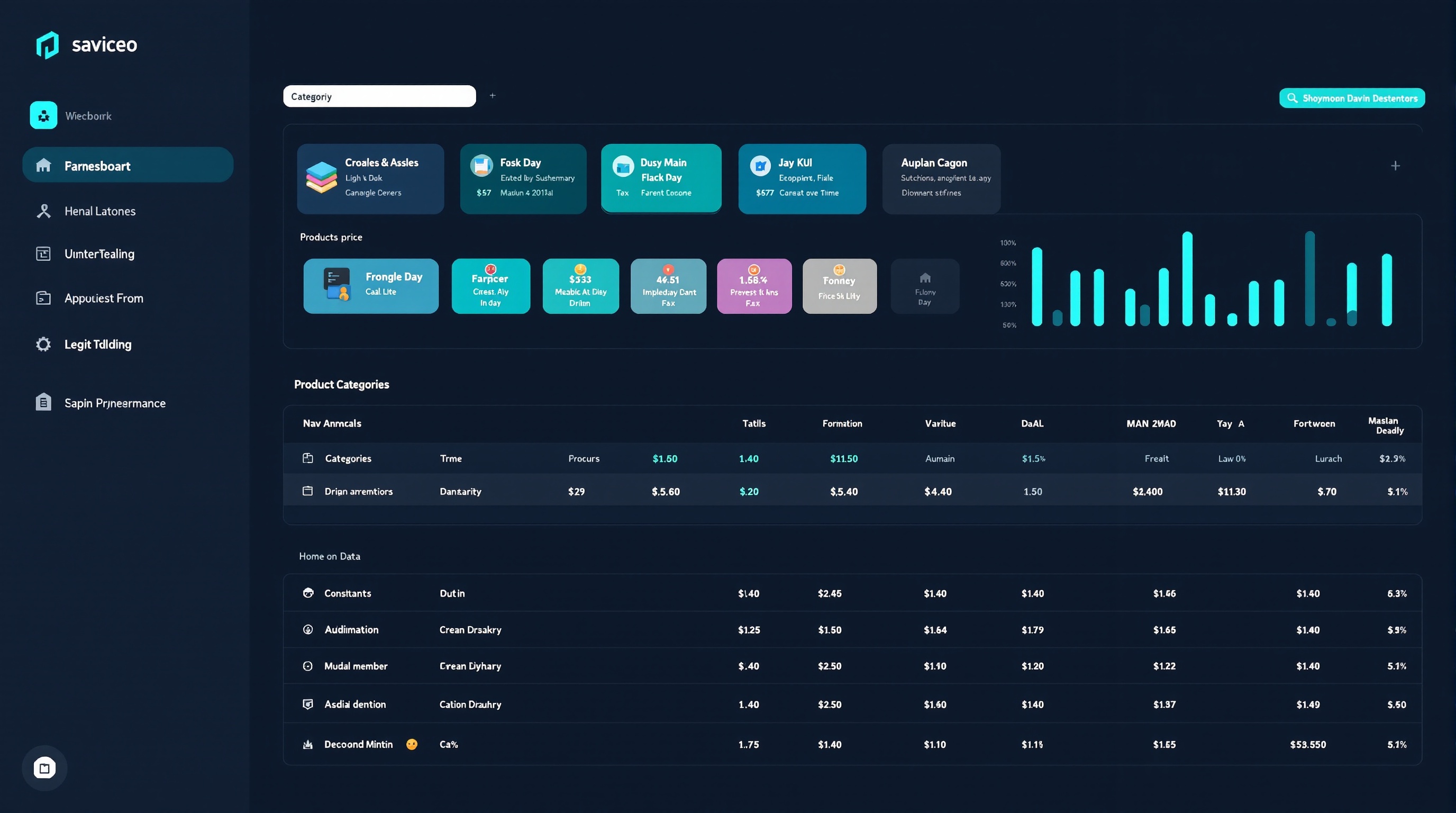Click Crean Drsakry in Audimation row
Viewport: 1456px width, 813px height.
point(470,630)
